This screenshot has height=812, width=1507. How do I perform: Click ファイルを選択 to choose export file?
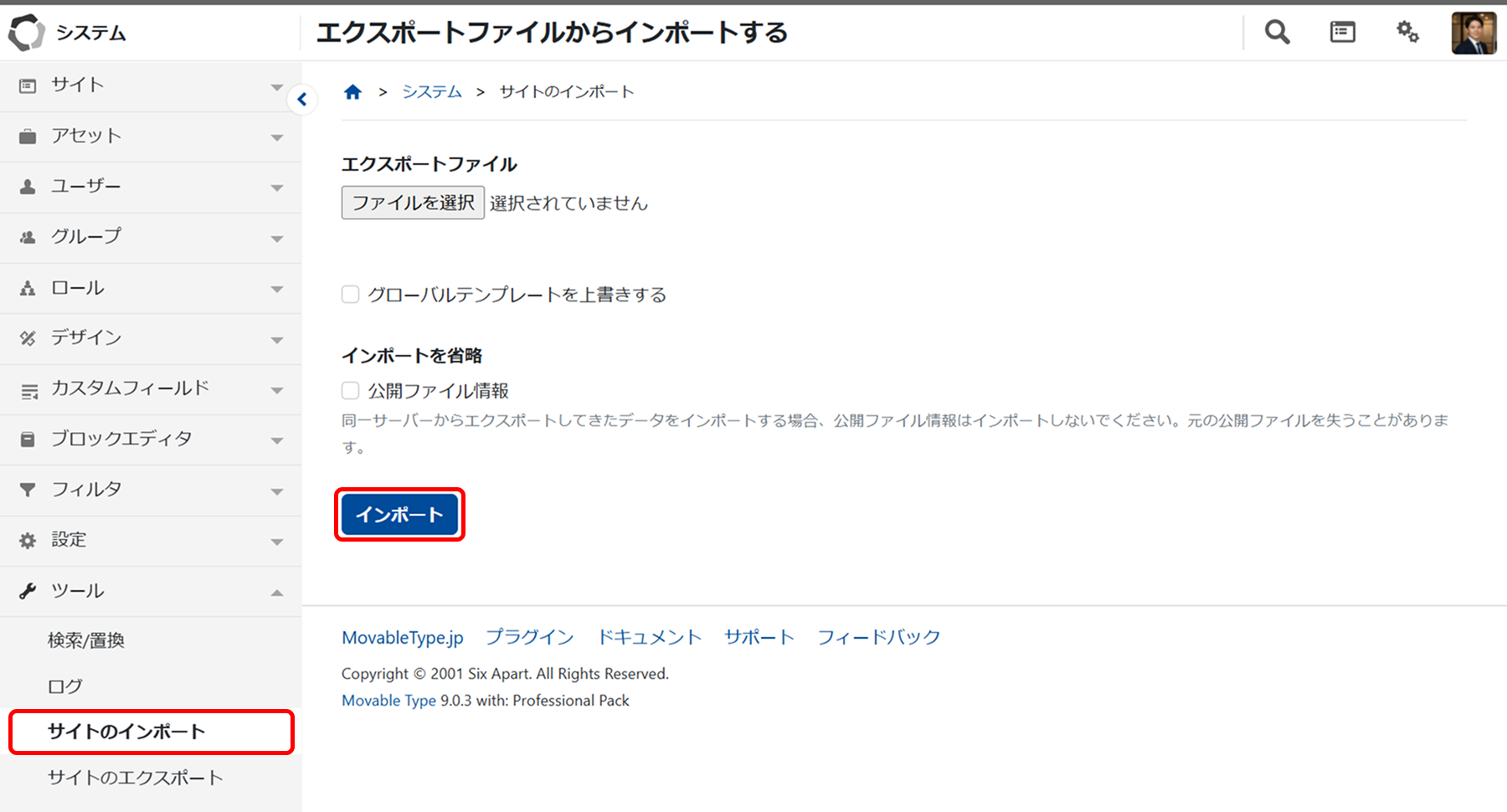pos(413,203)
